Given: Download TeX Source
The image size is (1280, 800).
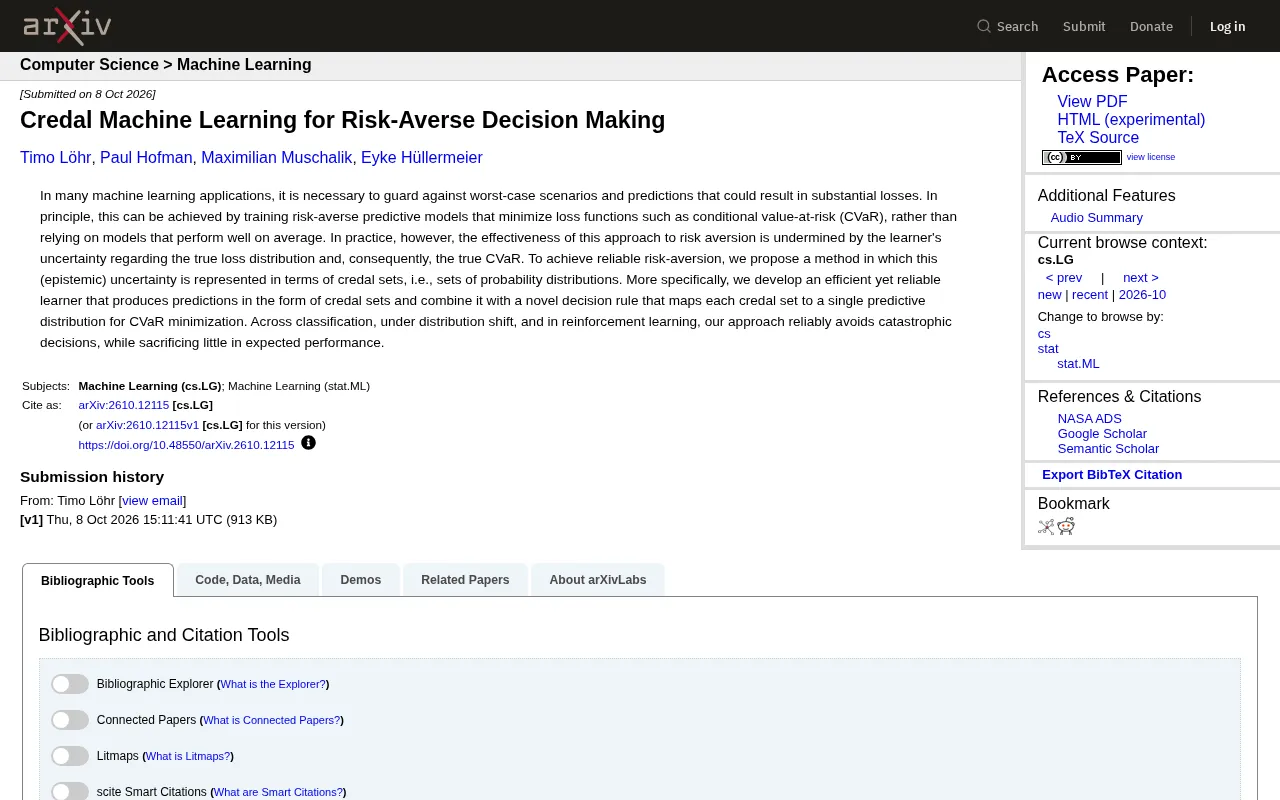Looking at the screenshot, I should 1098,138.
